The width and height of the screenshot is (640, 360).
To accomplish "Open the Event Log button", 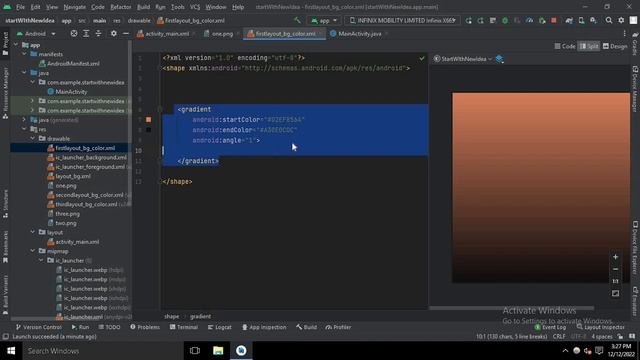I will click(x=550, y=327).
